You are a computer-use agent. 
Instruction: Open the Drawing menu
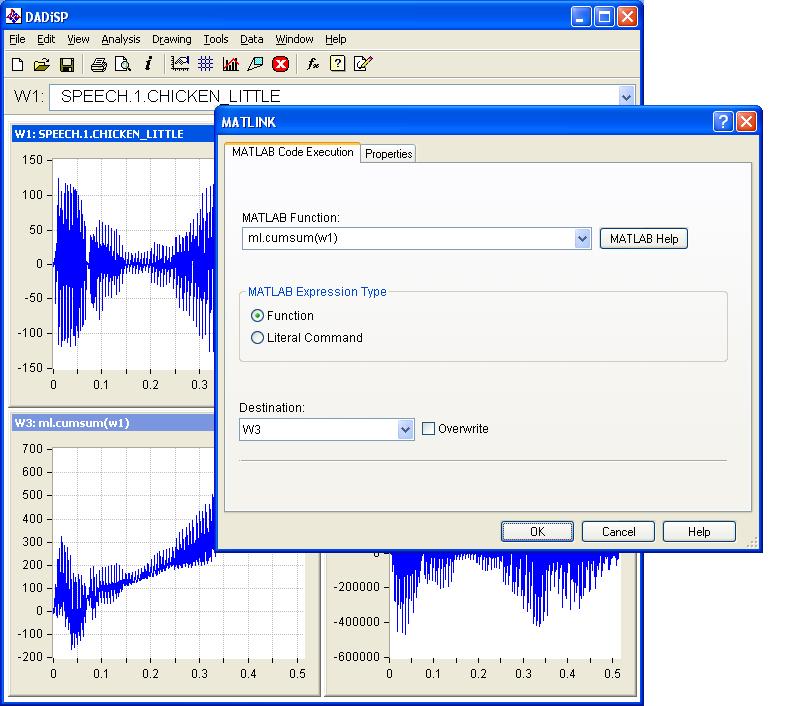[x=172, y=39]
